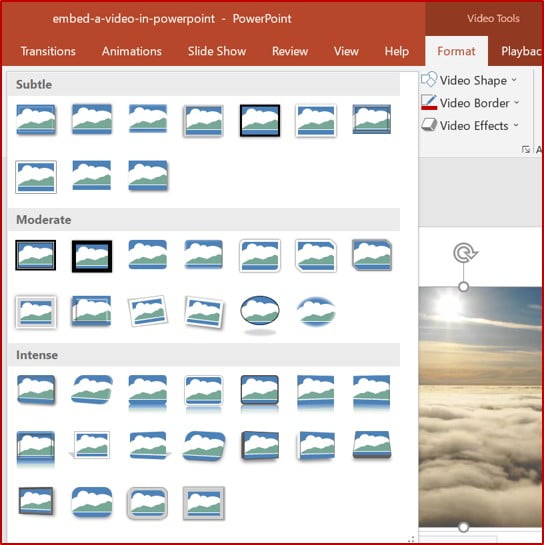Image resolution: width=544 pixels, height=545 pixels.
Task: Click the embed-a-video-in-powerpoint title text
Action: click(133, 19)
